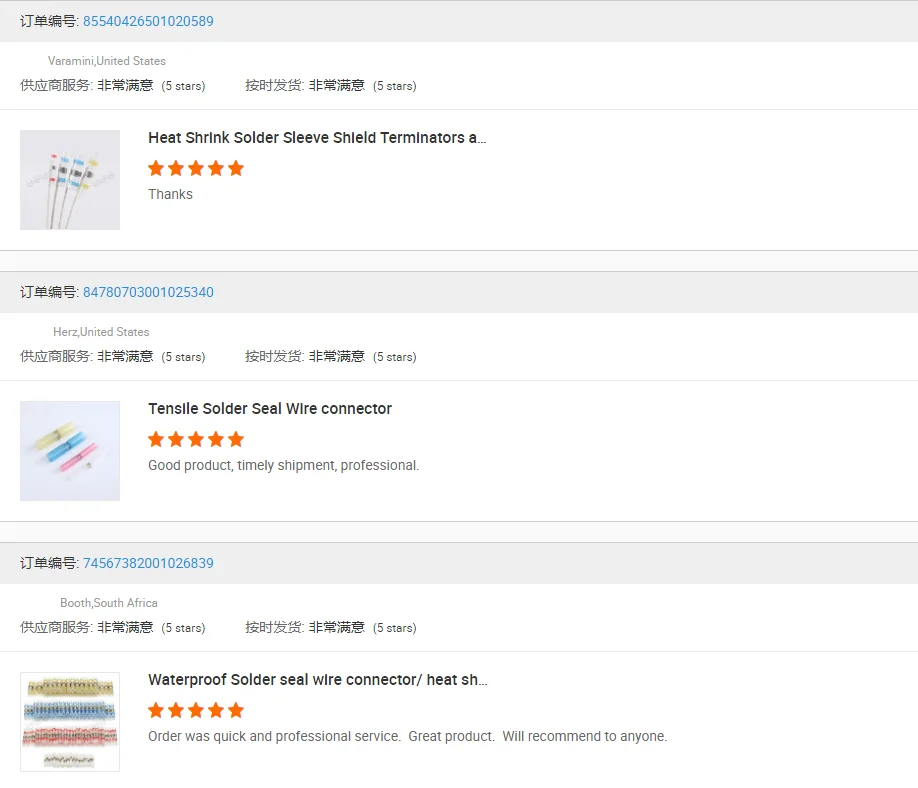Viewport: 918px width, 788px height.
Task: Click the Tensile Solder Seal connector thumbnail
Action: tap(70, 451)
